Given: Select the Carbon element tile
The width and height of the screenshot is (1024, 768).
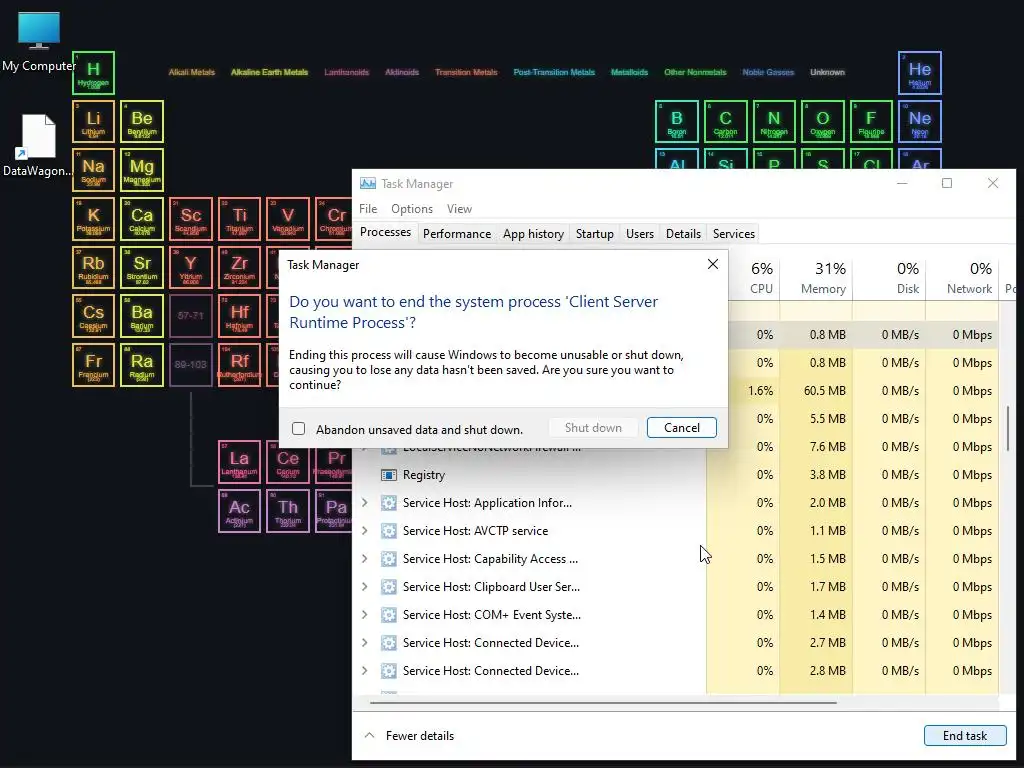Looking at the screenshot, I should (726, 121).
